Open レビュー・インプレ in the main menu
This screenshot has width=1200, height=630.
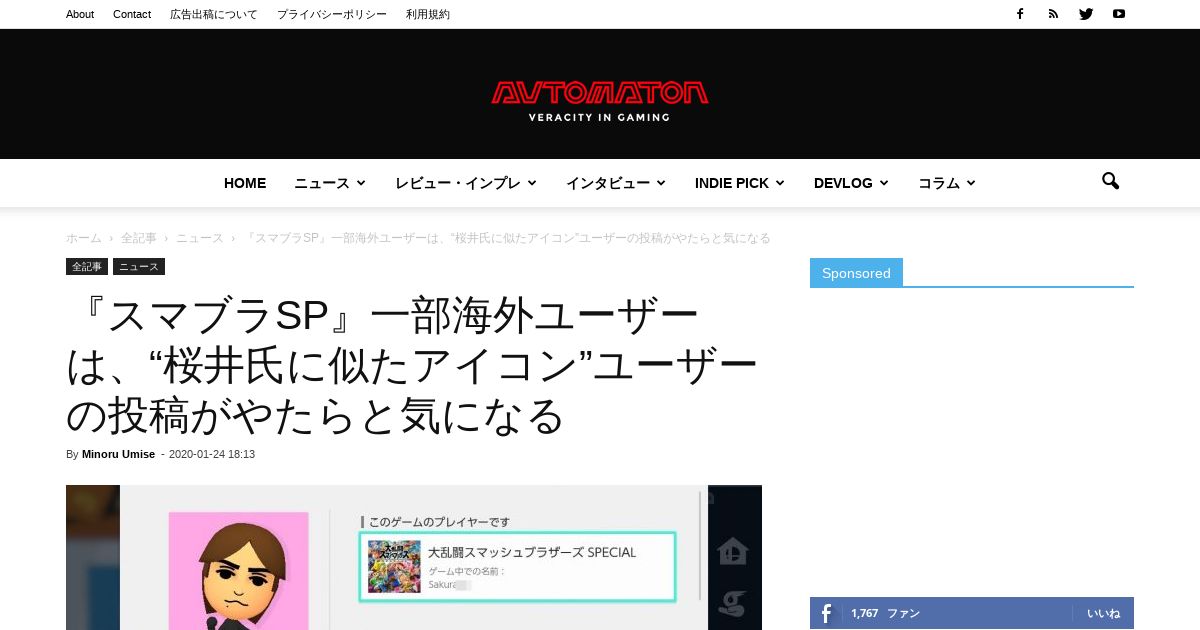click(x=458, y=183)
